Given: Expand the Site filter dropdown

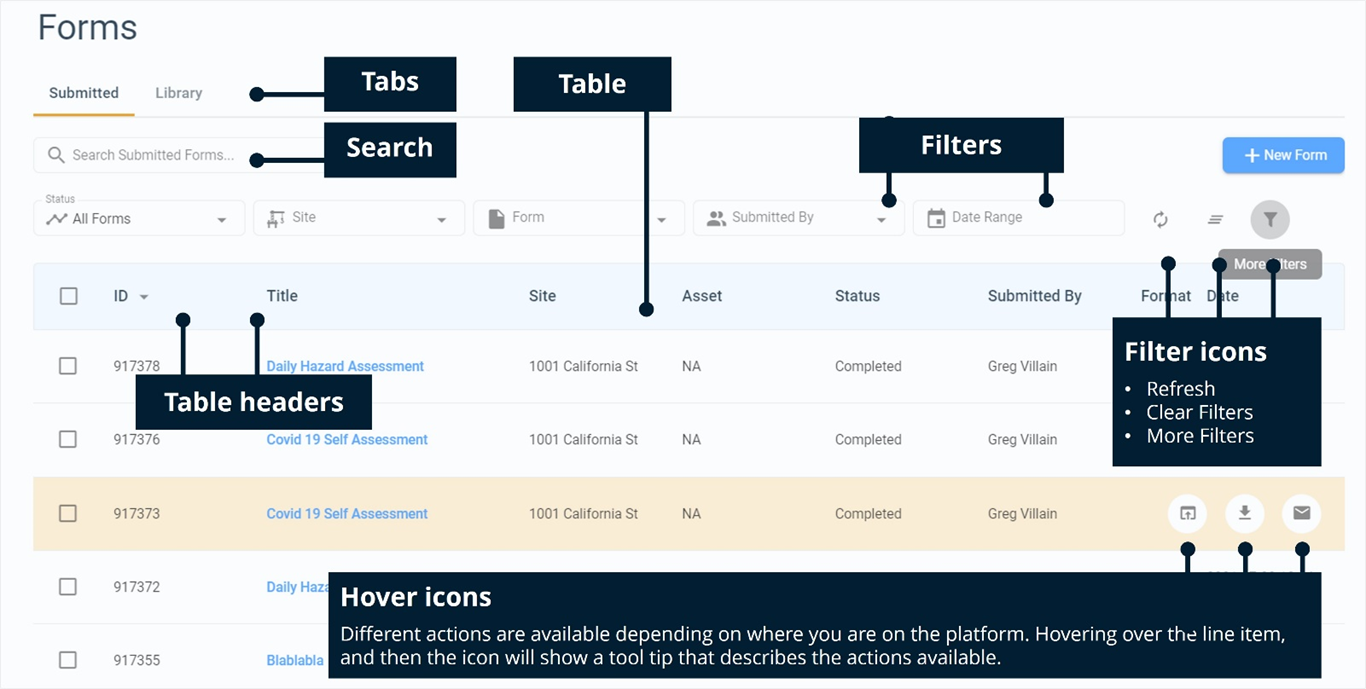Looking at the screenshot, I should coord(358,218).
